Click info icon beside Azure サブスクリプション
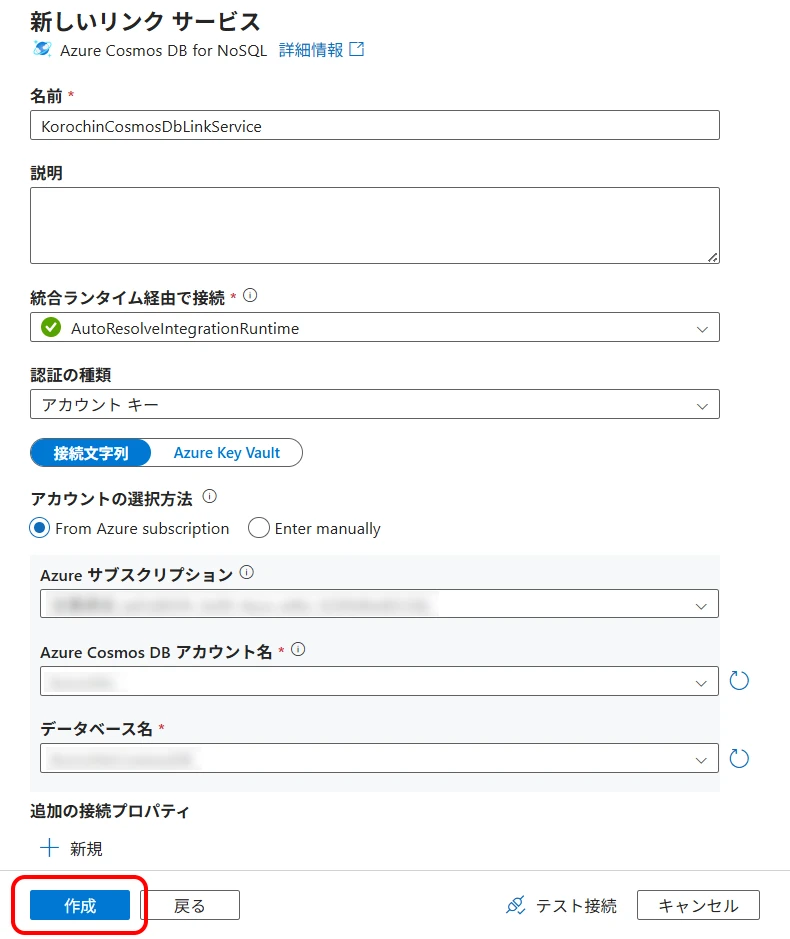The height and width of the screenshot is (939, 790). (x=247, y=574)
